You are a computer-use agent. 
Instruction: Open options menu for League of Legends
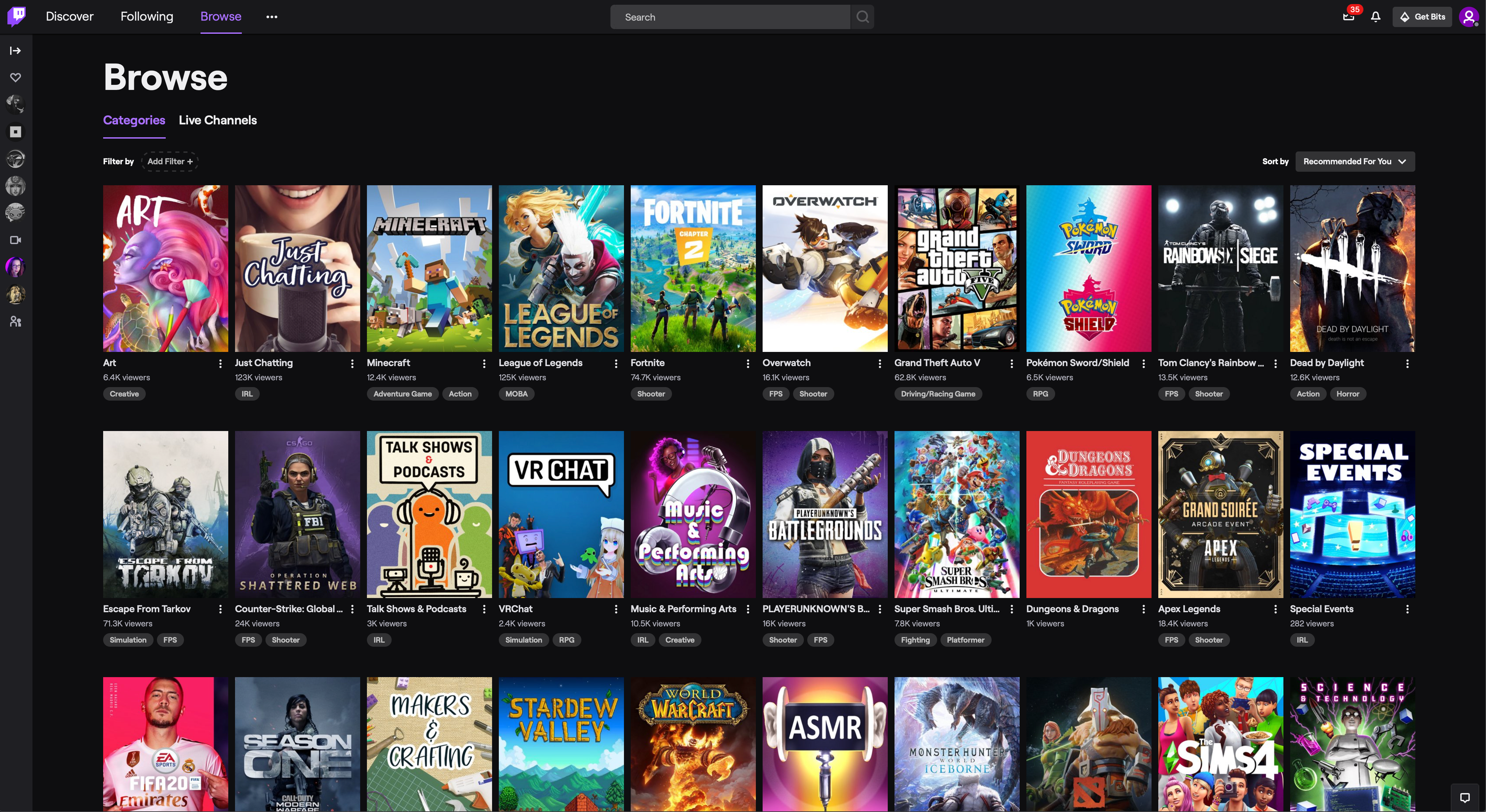pyautogui.click(x=616, y=363)
